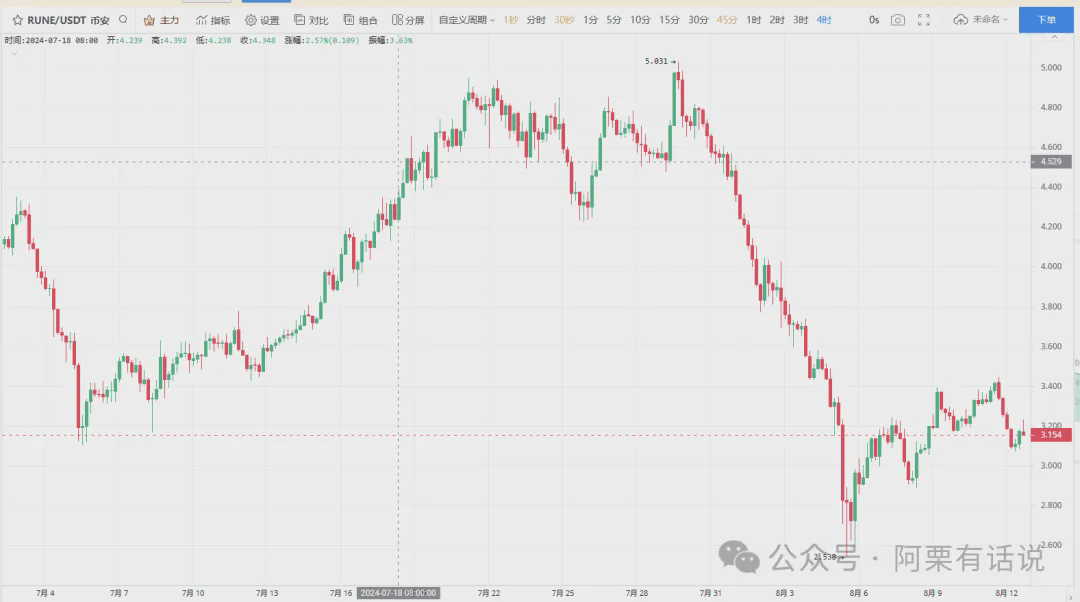Screen dimensions: 1080x602
Task: Click the 4.529 crosshair price label
Action: pyautogui.click(x=1050, y=161)
